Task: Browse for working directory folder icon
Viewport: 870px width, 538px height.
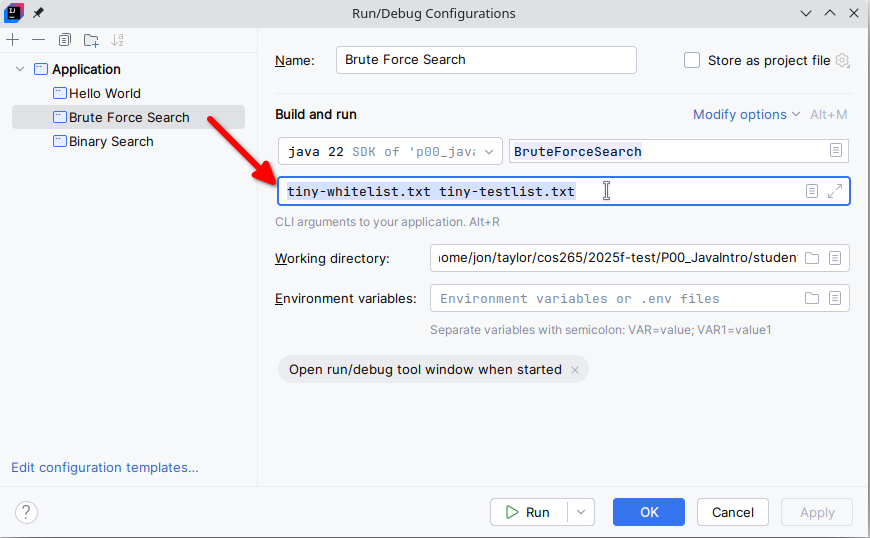Action: tap(812, 258)
